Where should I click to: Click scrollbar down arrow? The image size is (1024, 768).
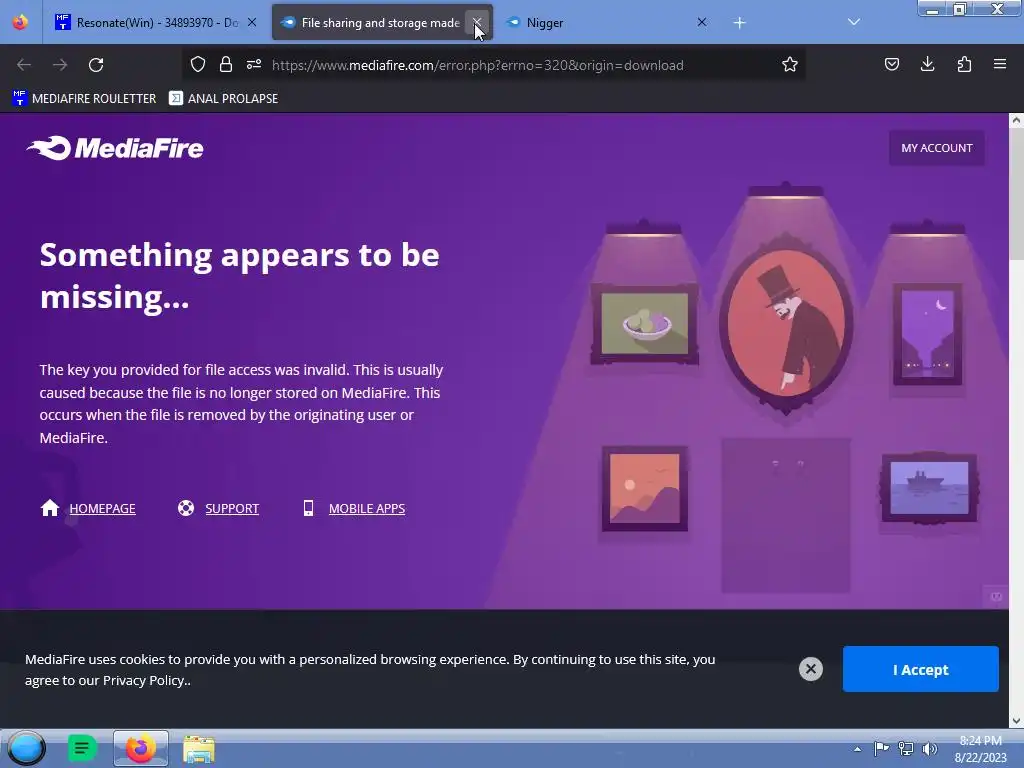coord(1016,721)
